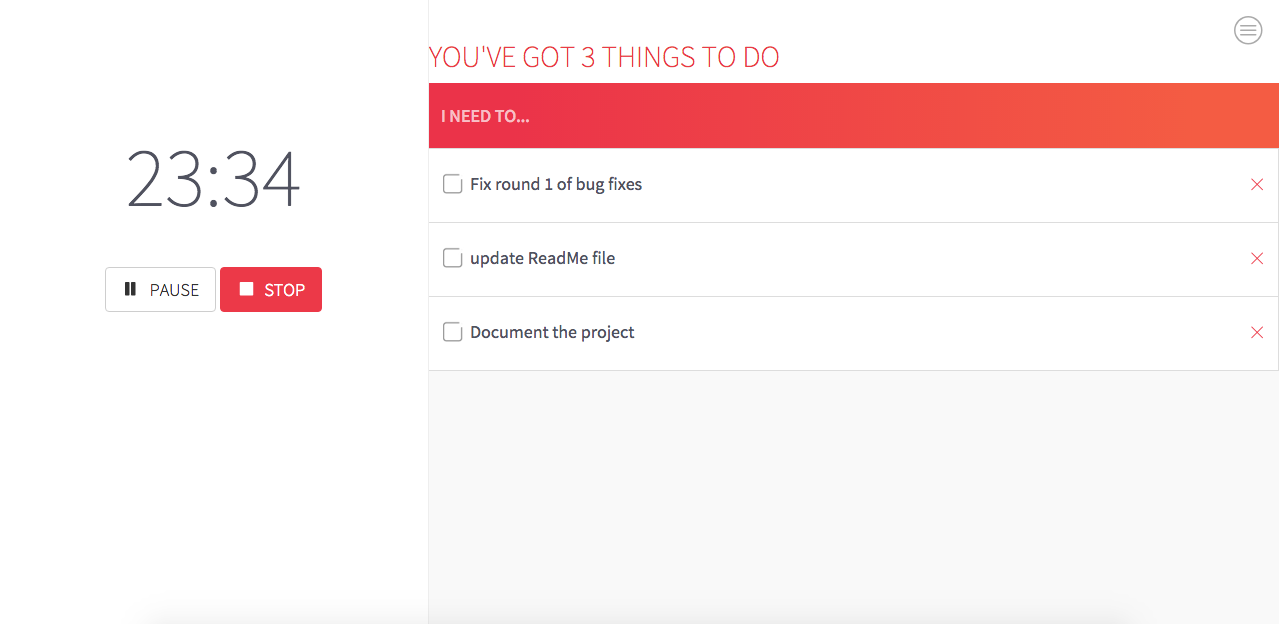
Task: Click the 23:34 countdown display
Action: (213, 179)
